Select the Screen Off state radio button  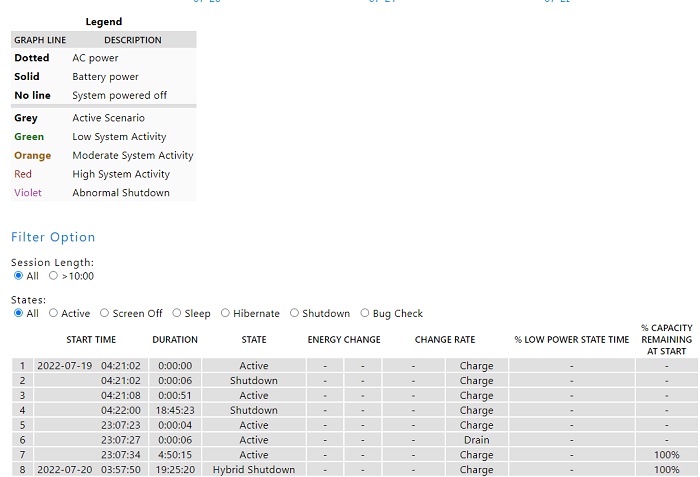click(104, 313)
